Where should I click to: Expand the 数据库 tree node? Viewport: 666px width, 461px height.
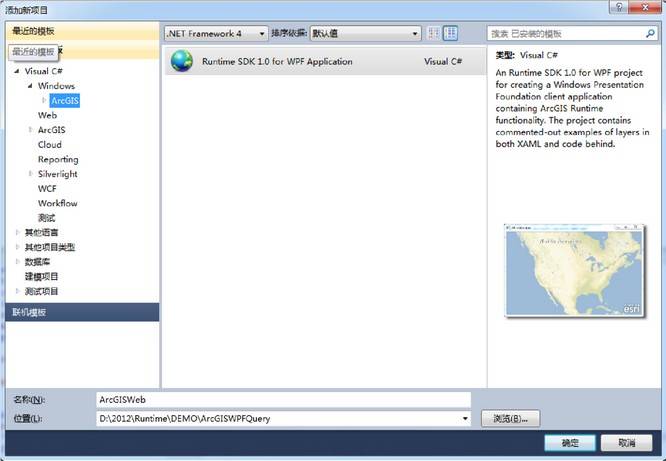pos(17,261)
